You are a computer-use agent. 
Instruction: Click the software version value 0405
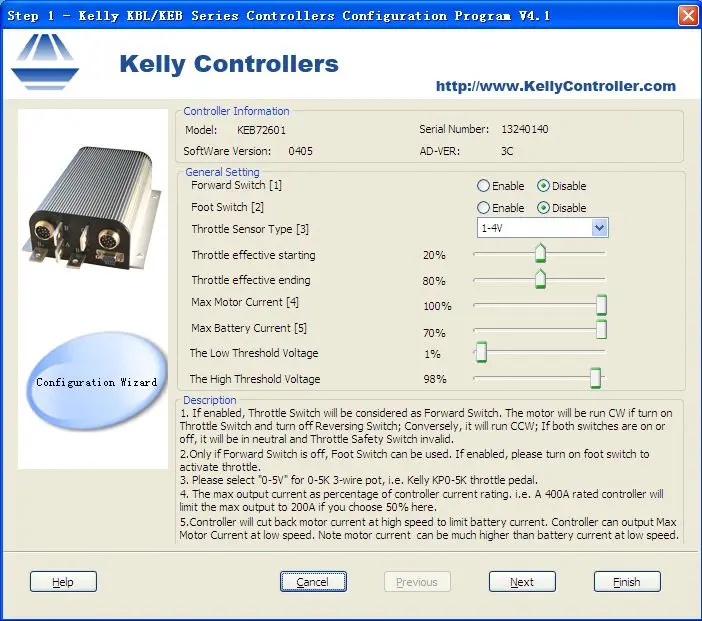tap(300, 151)
